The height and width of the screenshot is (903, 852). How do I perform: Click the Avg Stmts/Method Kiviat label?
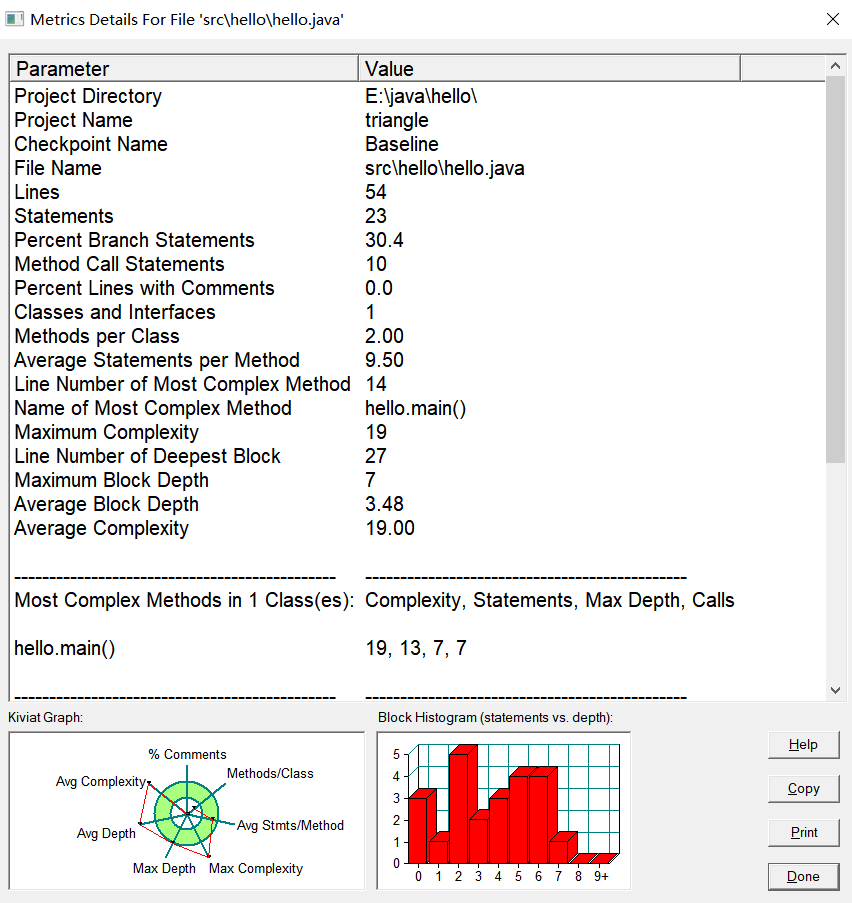(x=290, y=825)
